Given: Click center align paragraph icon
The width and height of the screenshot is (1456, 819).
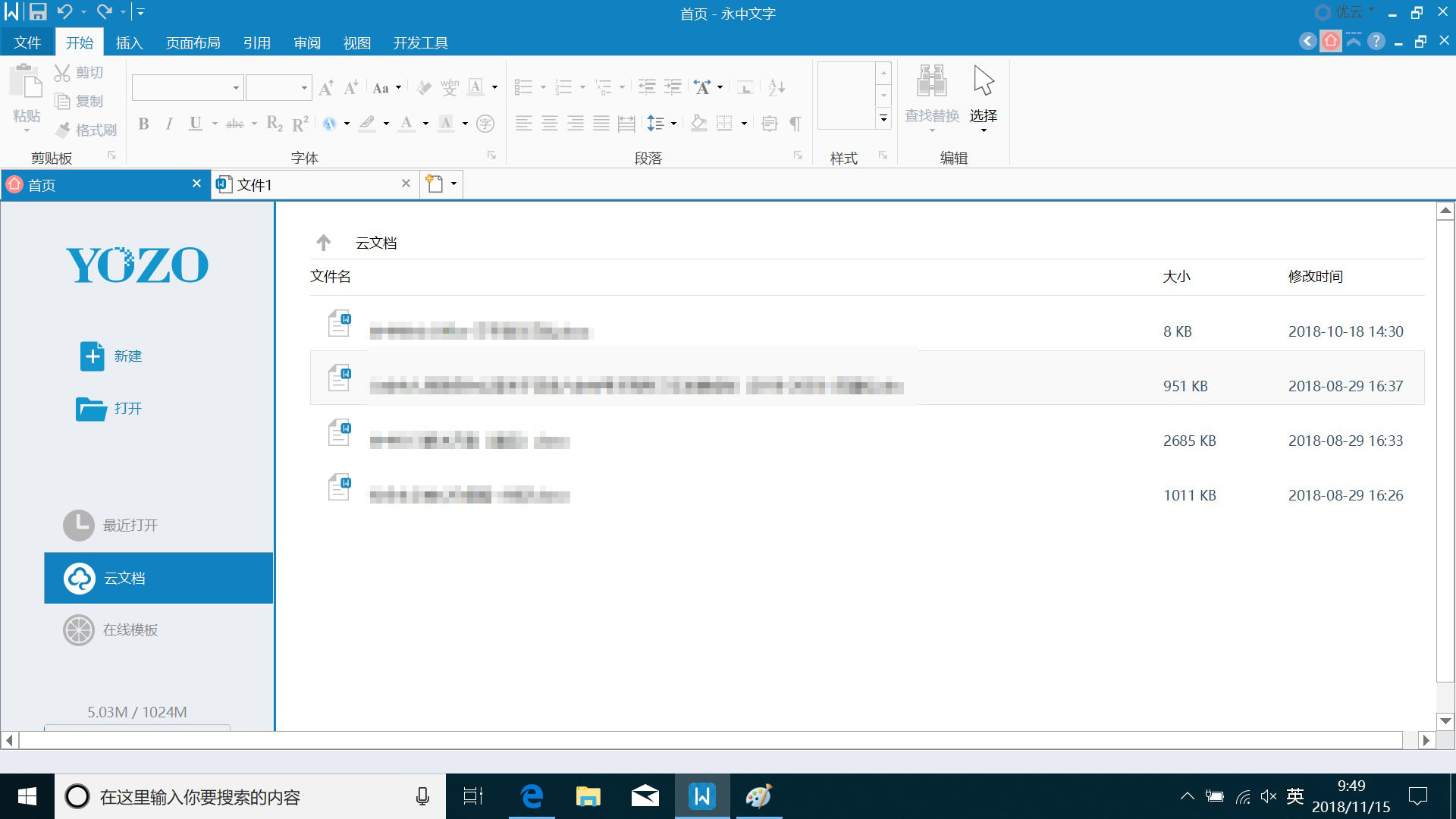Looking at the screenshot, I should (550, 124).
